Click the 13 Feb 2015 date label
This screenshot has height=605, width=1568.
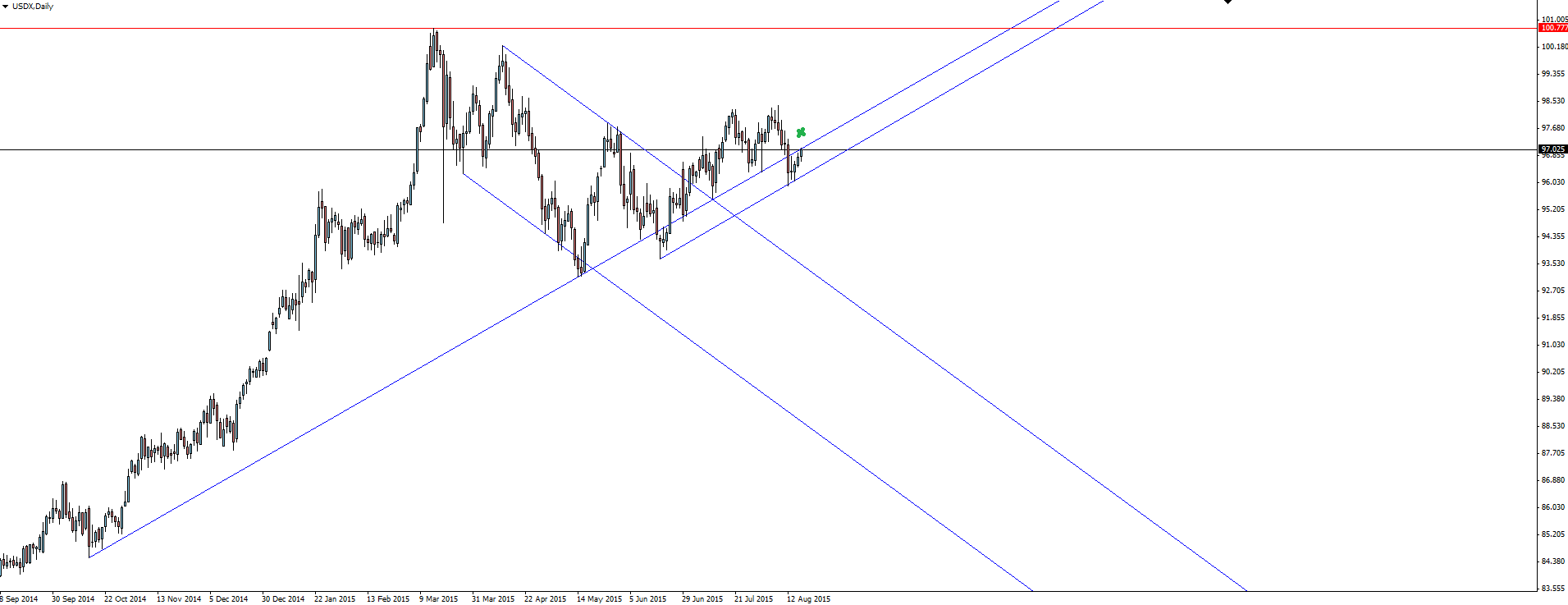click(388, 599)
